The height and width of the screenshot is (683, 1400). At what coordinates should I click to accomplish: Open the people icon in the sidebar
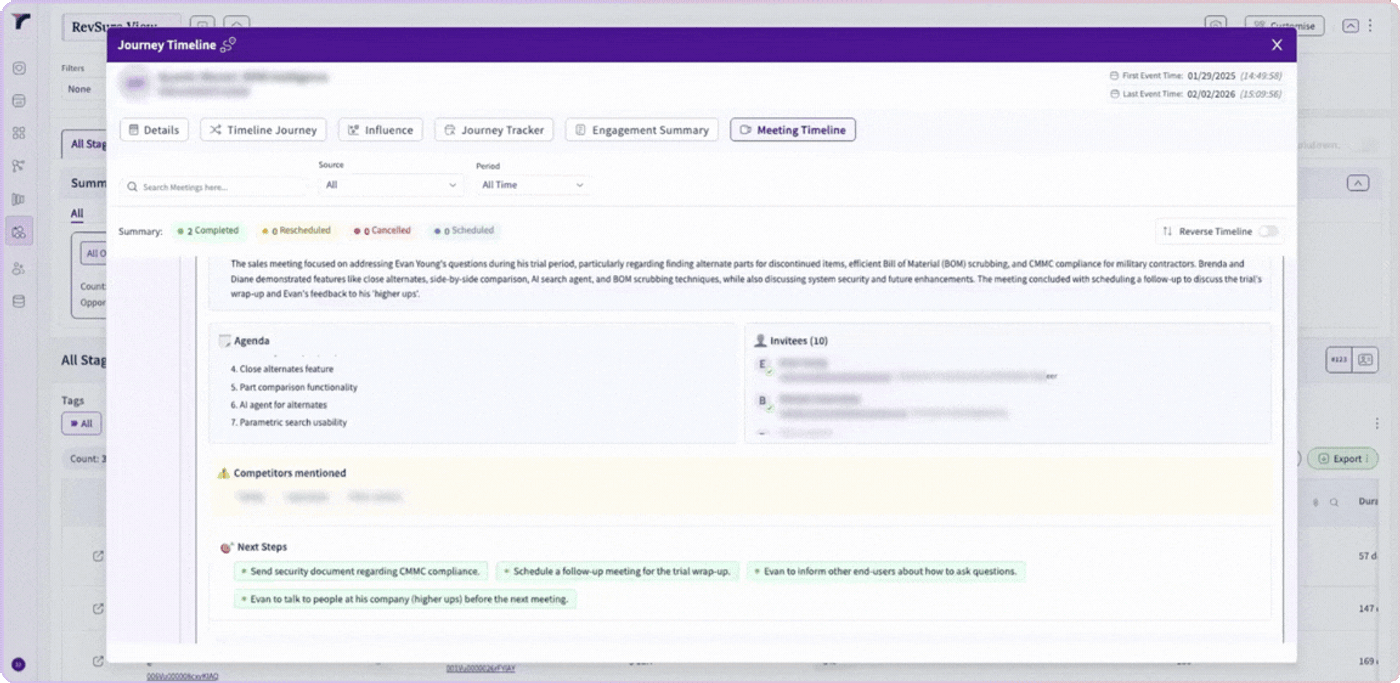19,268
